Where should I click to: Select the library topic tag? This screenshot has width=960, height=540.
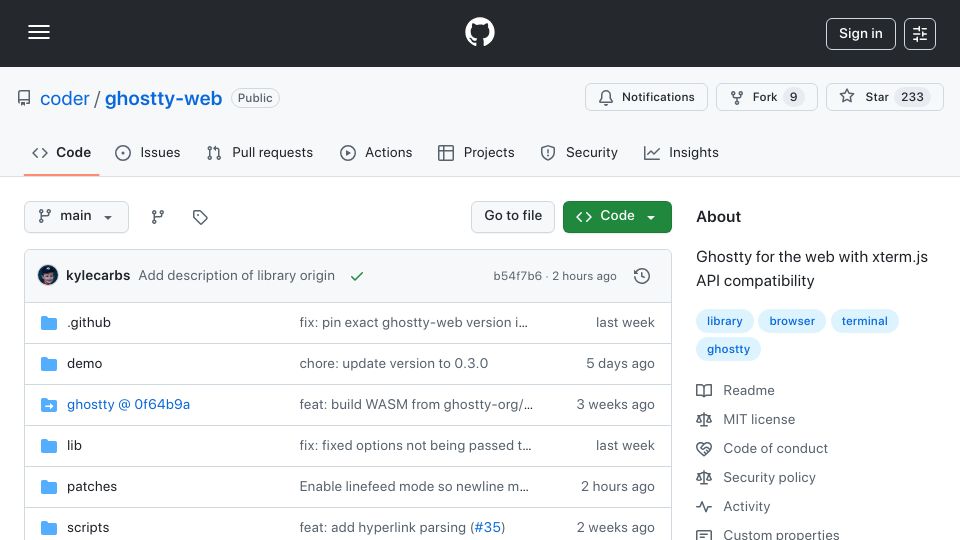[724, 321]
